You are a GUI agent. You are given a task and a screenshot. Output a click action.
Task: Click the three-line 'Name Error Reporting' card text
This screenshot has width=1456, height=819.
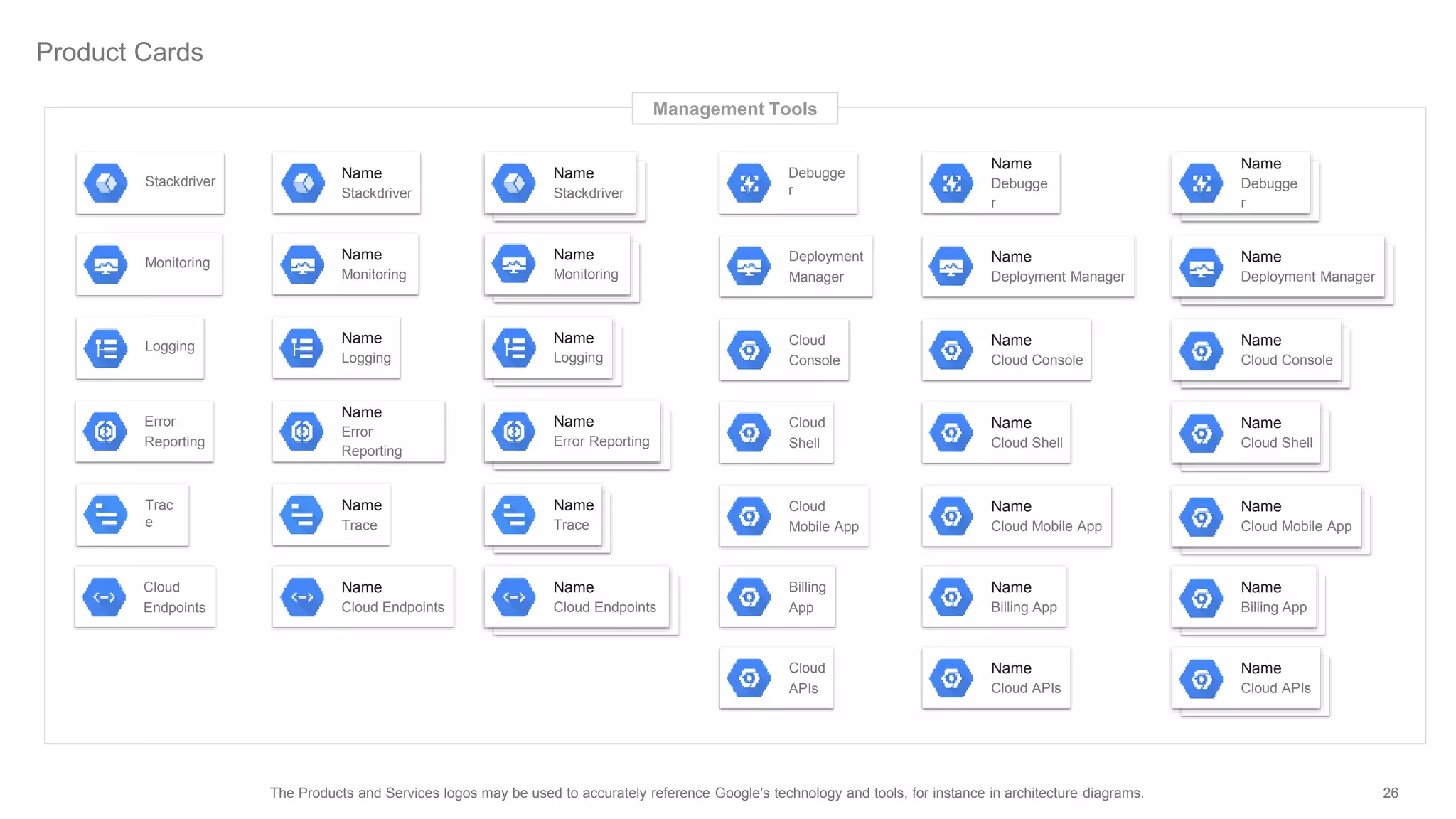tap(372, 431)
